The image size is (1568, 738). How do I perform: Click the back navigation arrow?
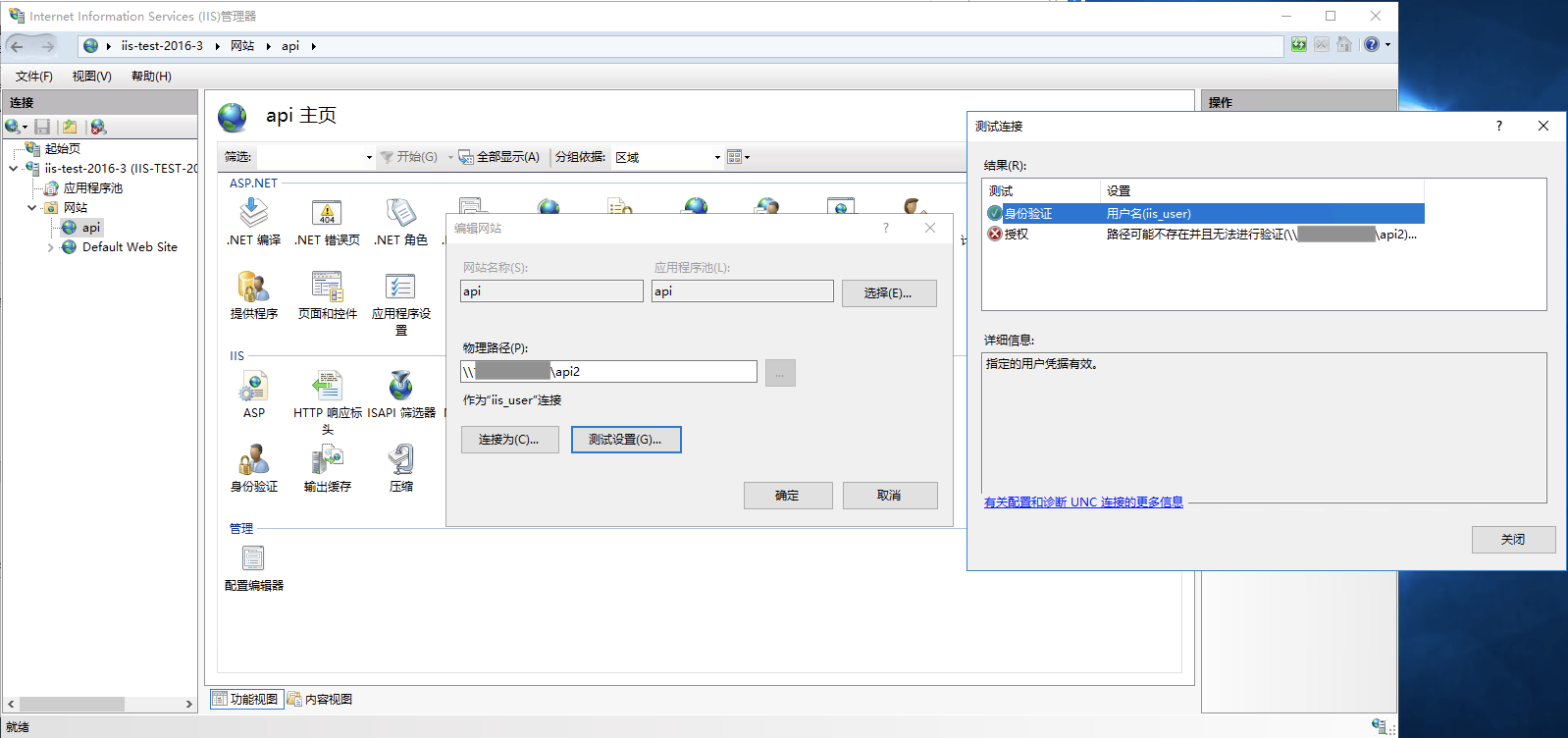click(17, 46)
